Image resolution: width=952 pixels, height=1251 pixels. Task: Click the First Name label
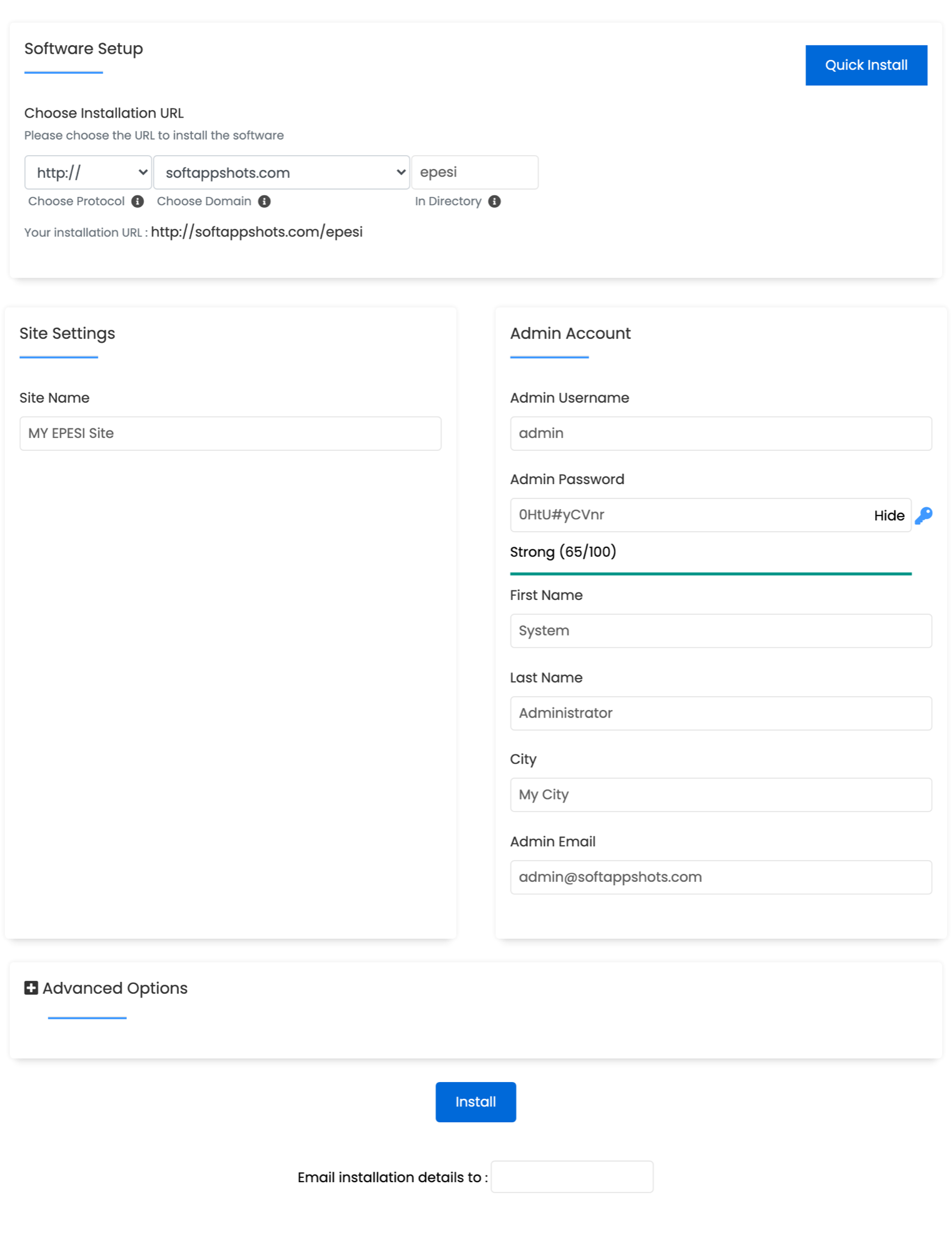[x=547, y=595]
